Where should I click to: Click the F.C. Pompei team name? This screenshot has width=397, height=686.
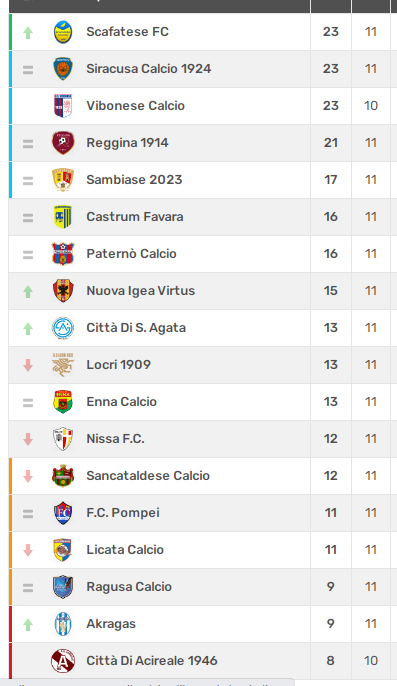click(x=123, y=513)
